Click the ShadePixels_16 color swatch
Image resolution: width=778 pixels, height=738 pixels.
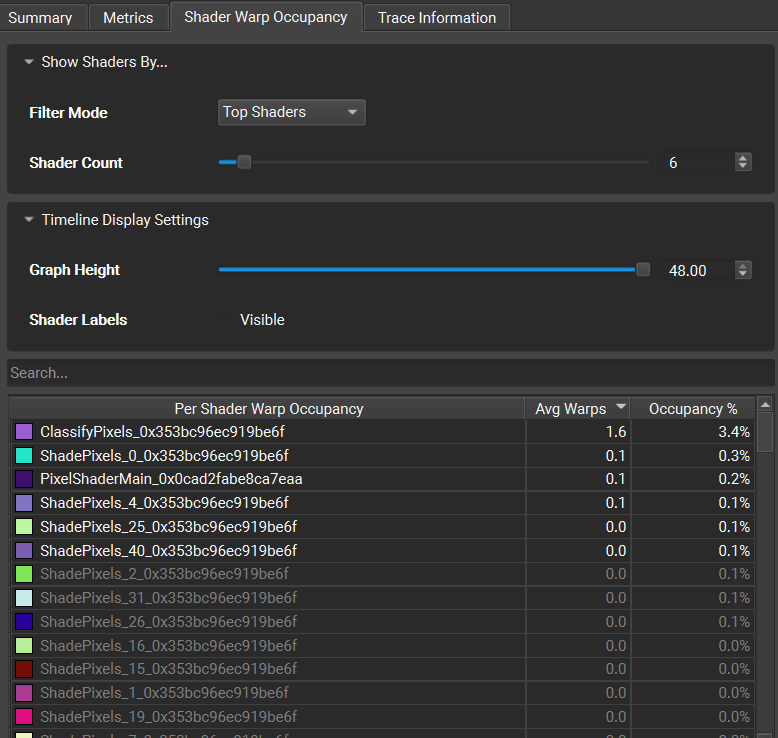click(24, 645)
